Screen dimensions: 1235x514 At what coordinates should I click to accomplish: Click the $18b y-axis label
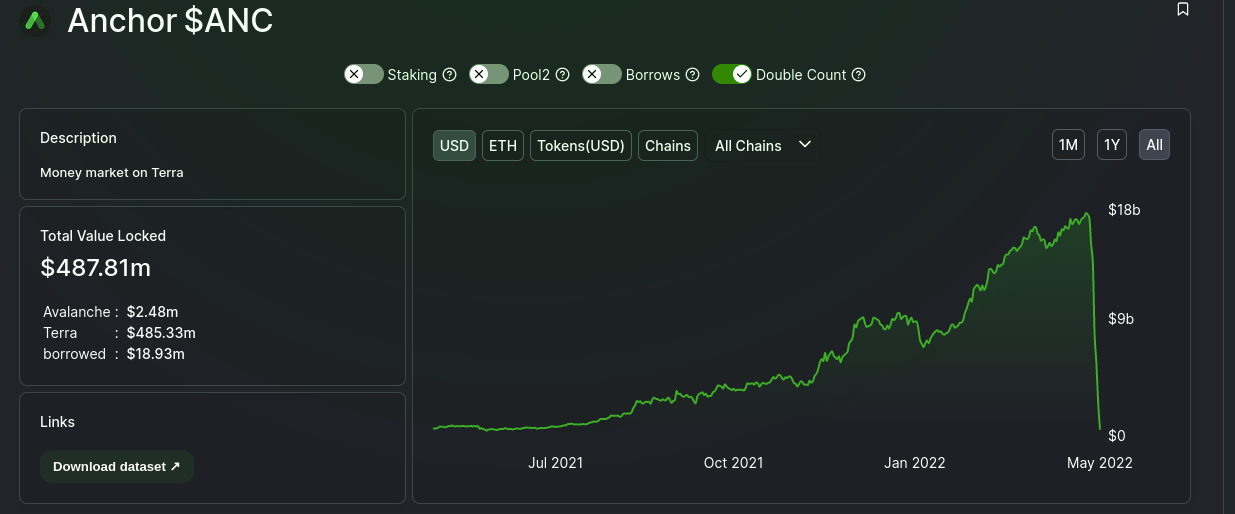(x=1124, y=210)
